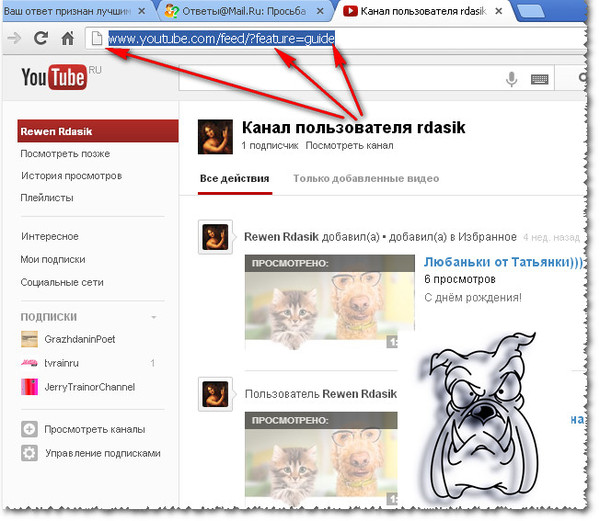Open video title 'Любаньки от Татьянки)))'

click(504, 262)
